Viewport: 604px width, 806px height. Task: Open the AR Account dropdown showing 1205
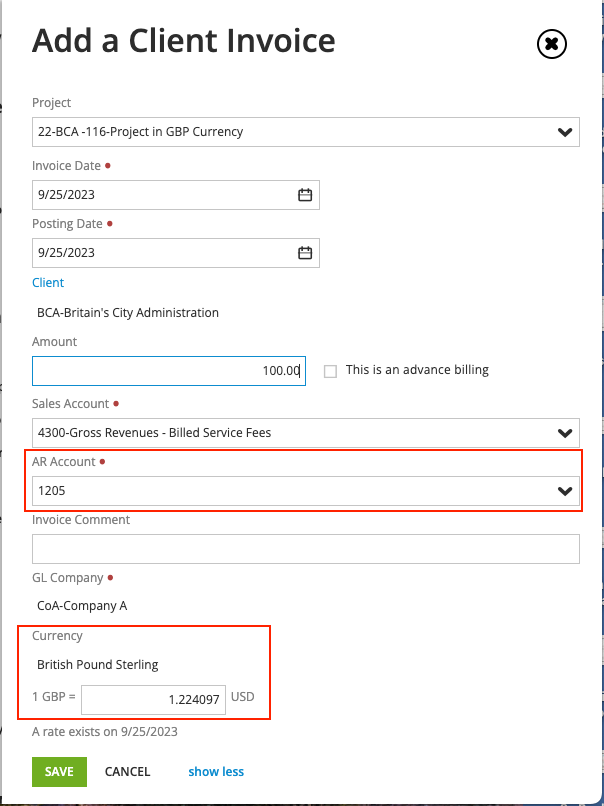[x=300, y=490]
